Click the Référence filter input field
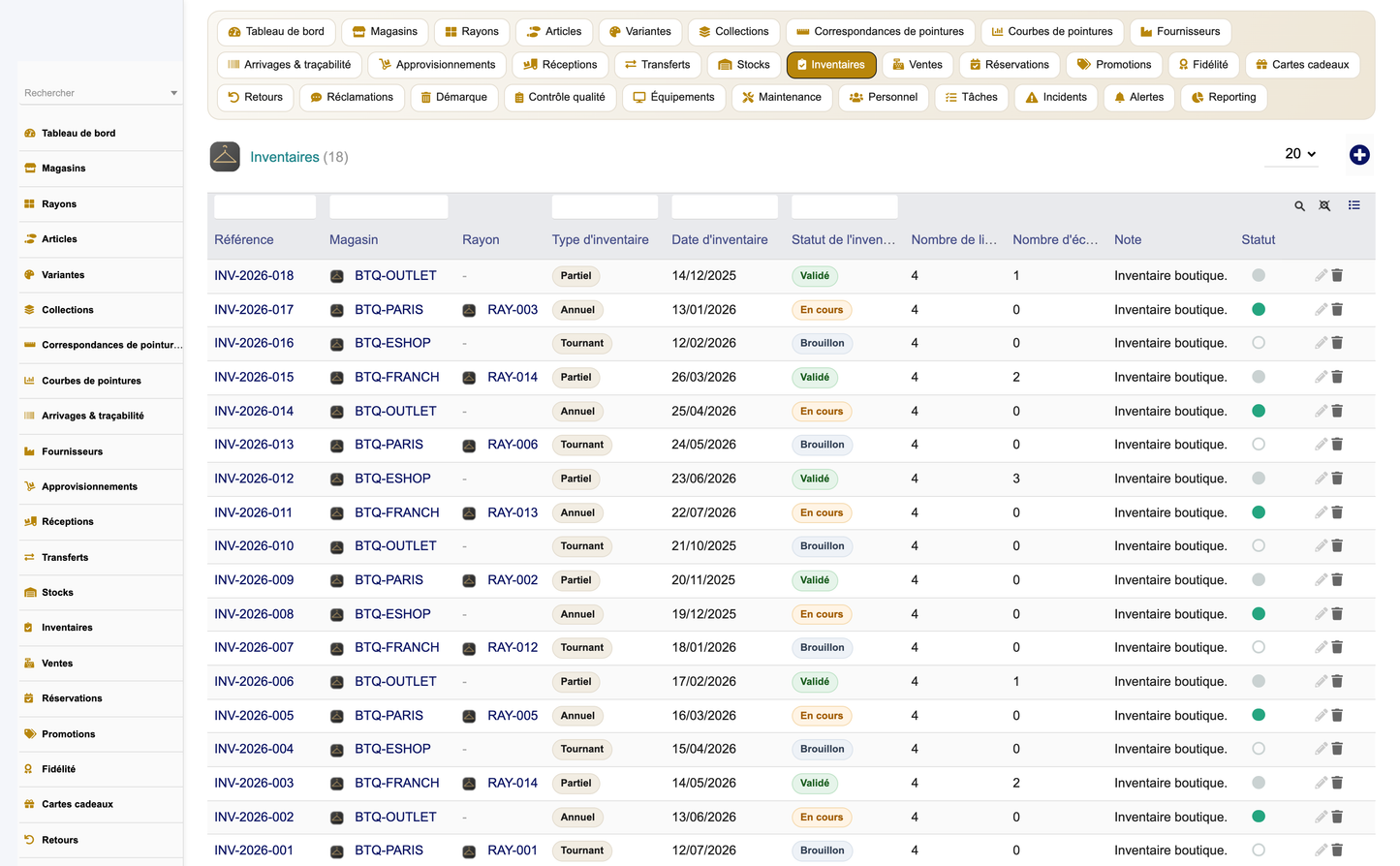This screenshot has height=866, width=1400. click(x=264, y=206)
